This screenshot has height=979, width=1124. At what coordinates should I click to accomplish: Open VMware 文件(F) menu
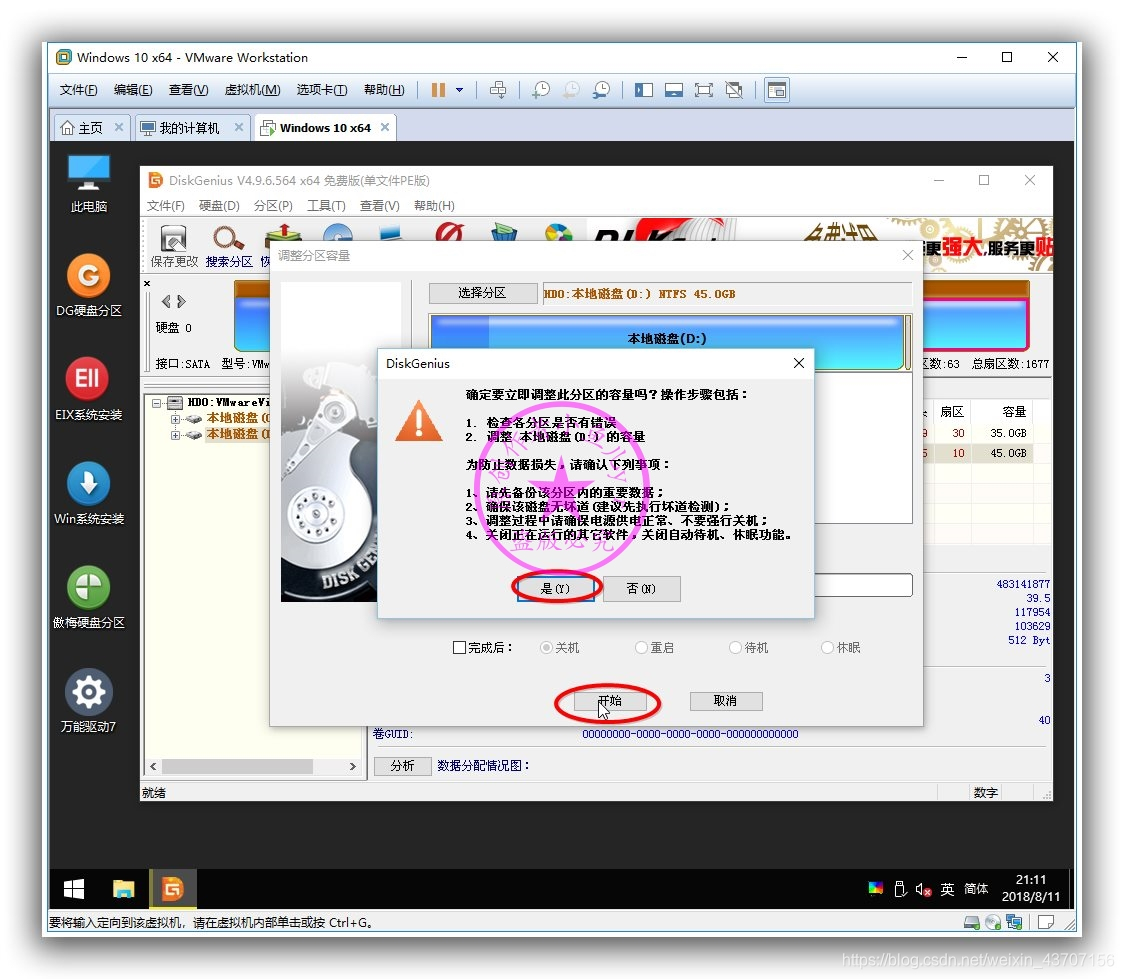click(x=78, y=90)
